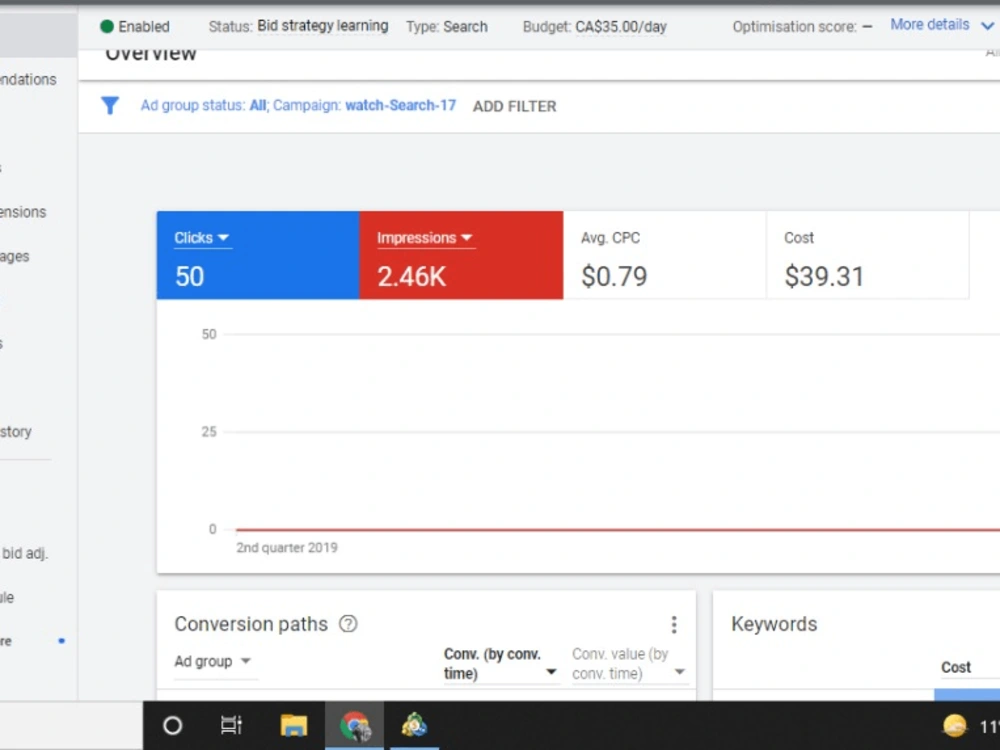Screen dimensions: 1000x750
Task: Open the bid adj. sidebar item
Action: point(24,553)
